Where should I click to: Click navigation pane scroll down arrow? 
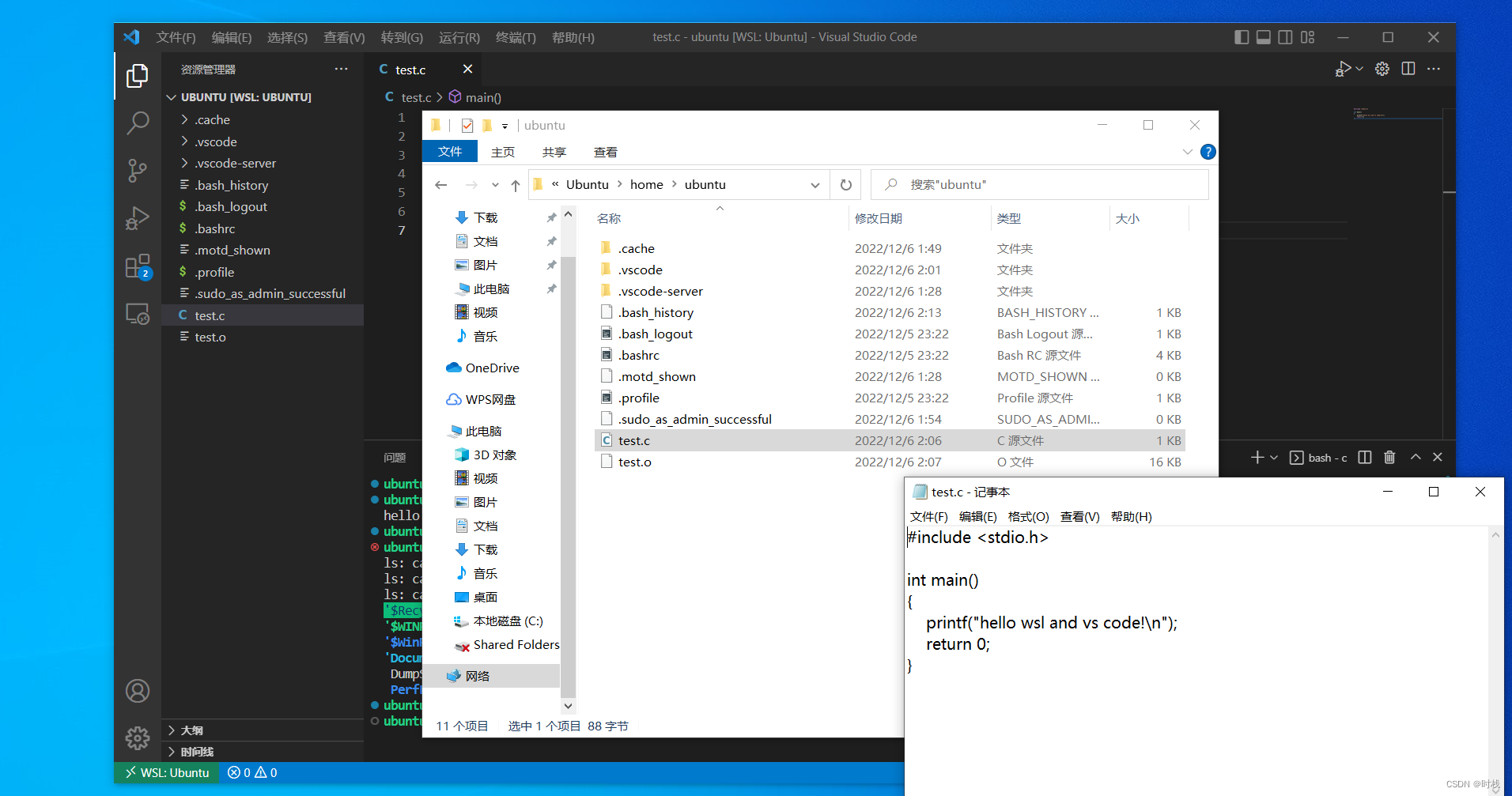568,705
